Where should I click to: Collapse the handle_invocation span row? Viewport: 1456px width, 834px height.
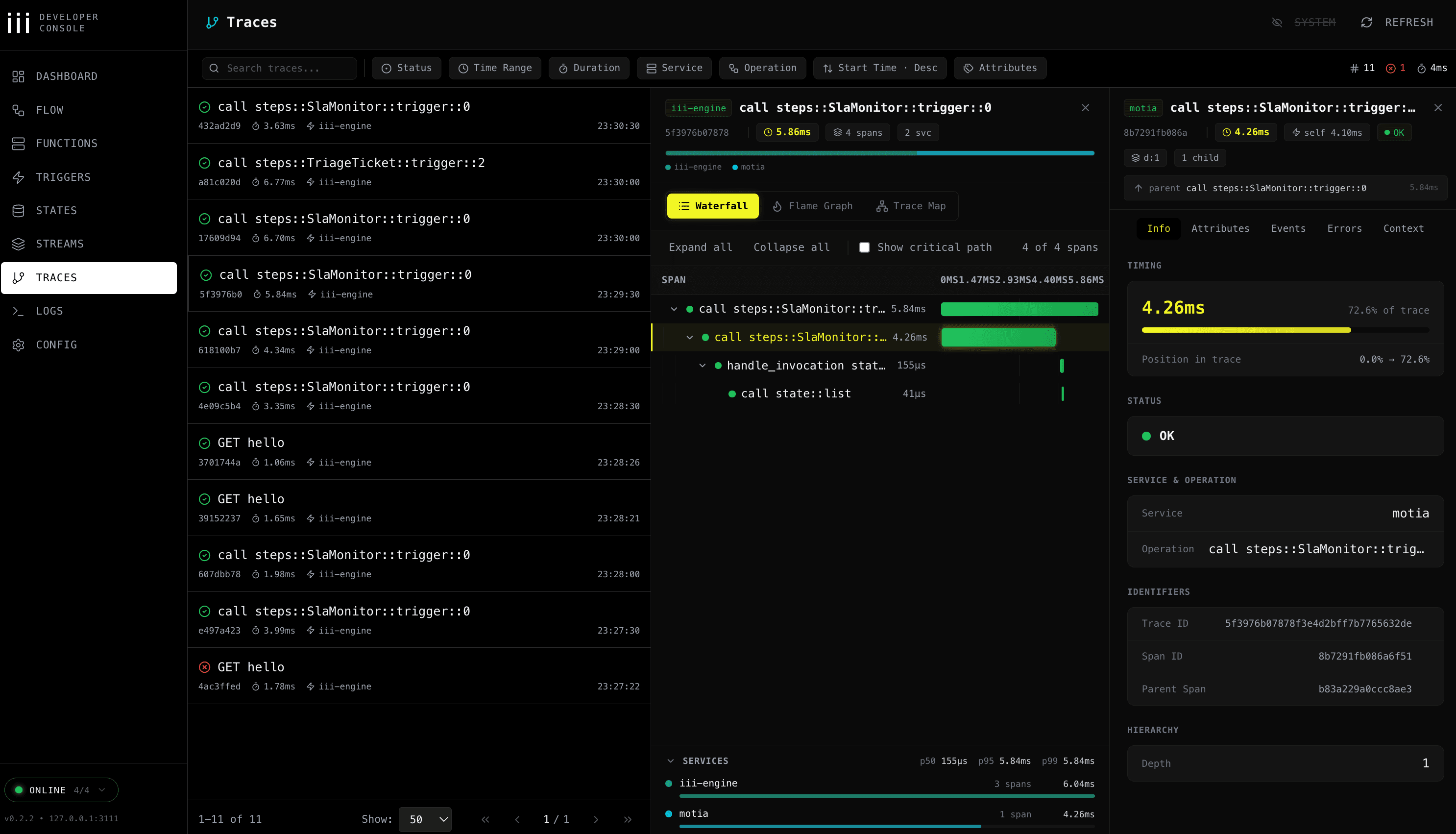point(703,366)
